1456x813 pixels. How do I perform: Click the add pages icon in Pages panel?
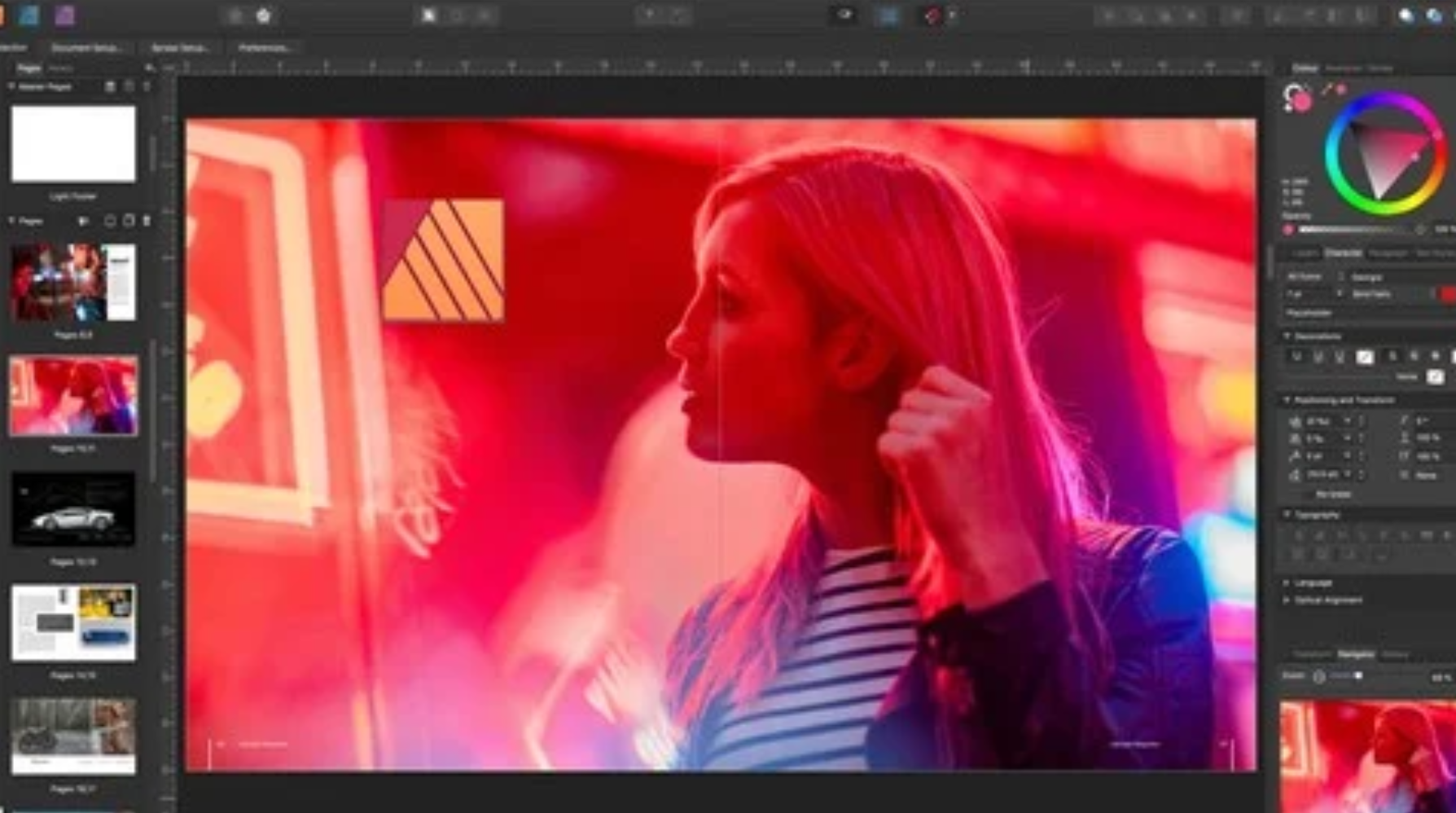[x=110, y=220]
